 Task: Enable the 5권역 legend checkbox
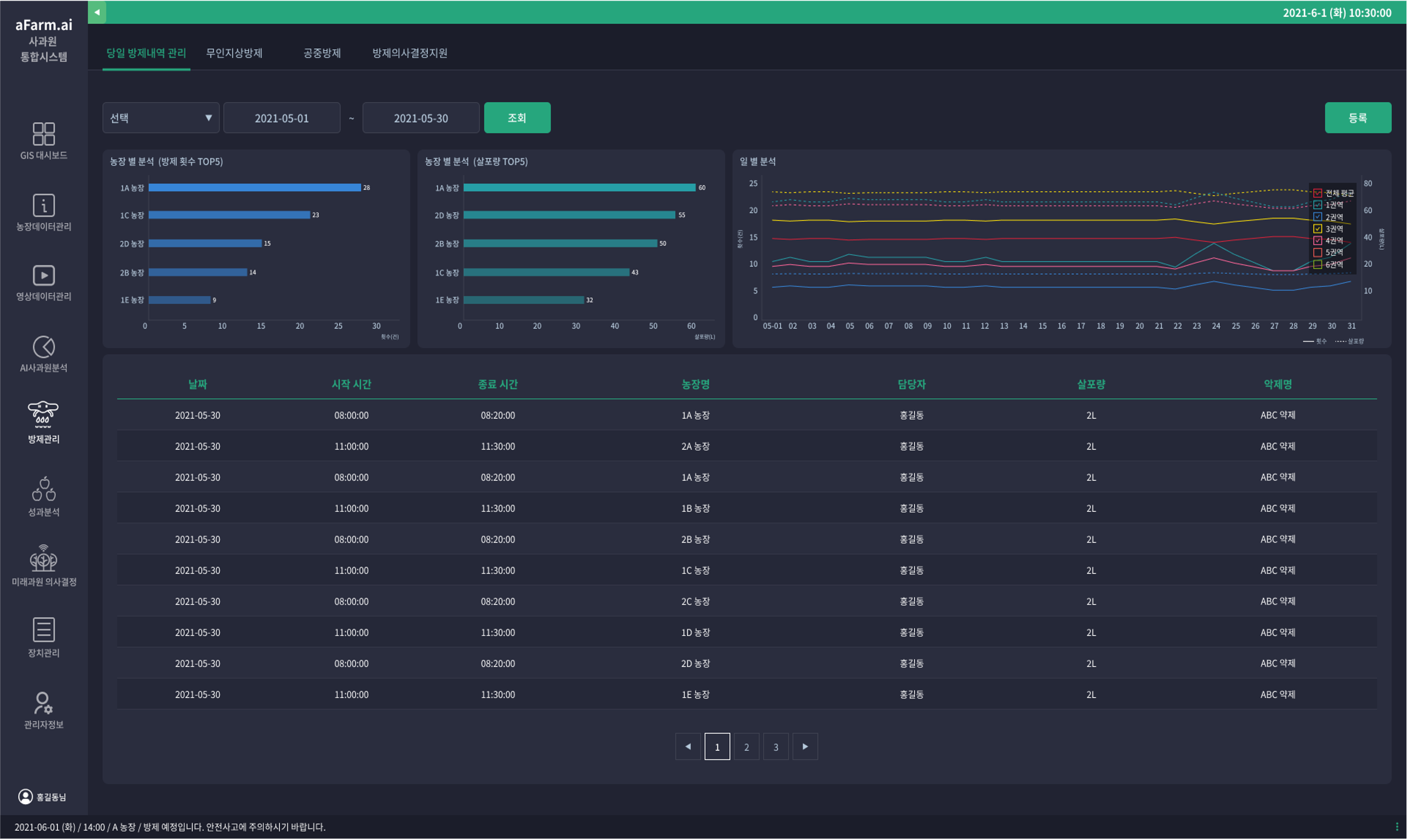click(x=1318, y=253)
